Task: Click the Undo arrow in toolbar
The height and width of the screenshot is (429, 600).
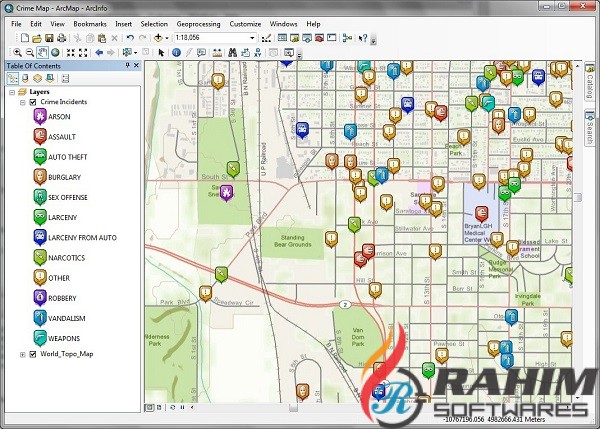Action: click(130, 37)
